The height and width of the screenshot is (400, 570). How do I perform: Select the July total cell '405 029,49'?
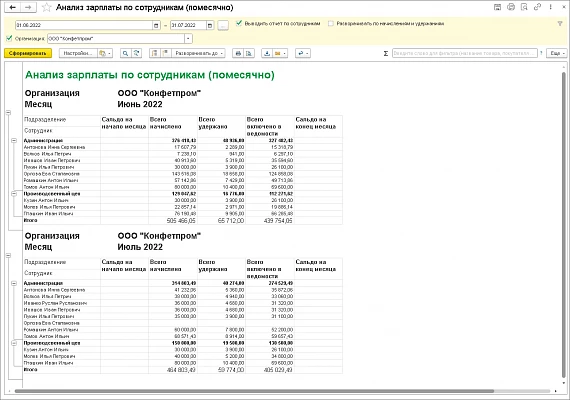270,370
